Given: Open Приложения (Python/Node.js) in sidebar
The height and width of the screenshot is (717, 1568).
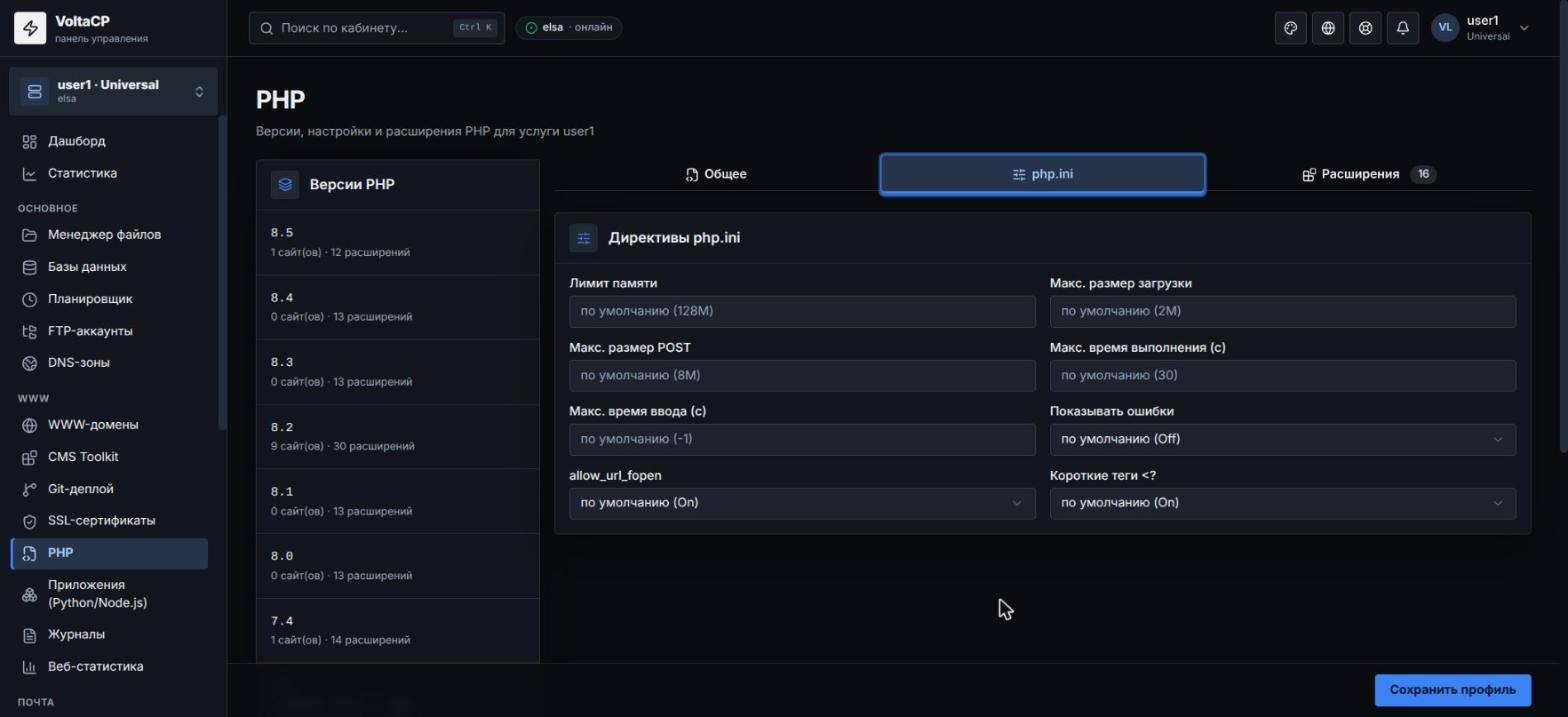Looking at the screenshot, I should (x=110, y=594).
